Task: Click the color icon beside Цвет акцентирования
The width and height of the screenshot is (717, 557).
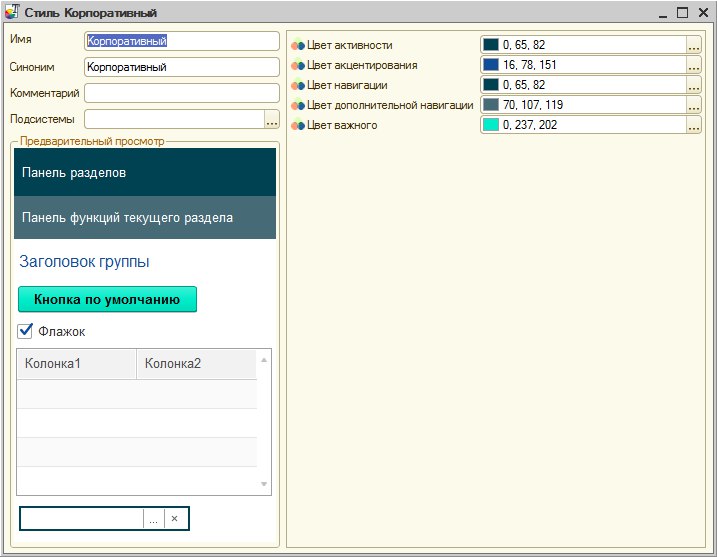Action: point(298,65)
